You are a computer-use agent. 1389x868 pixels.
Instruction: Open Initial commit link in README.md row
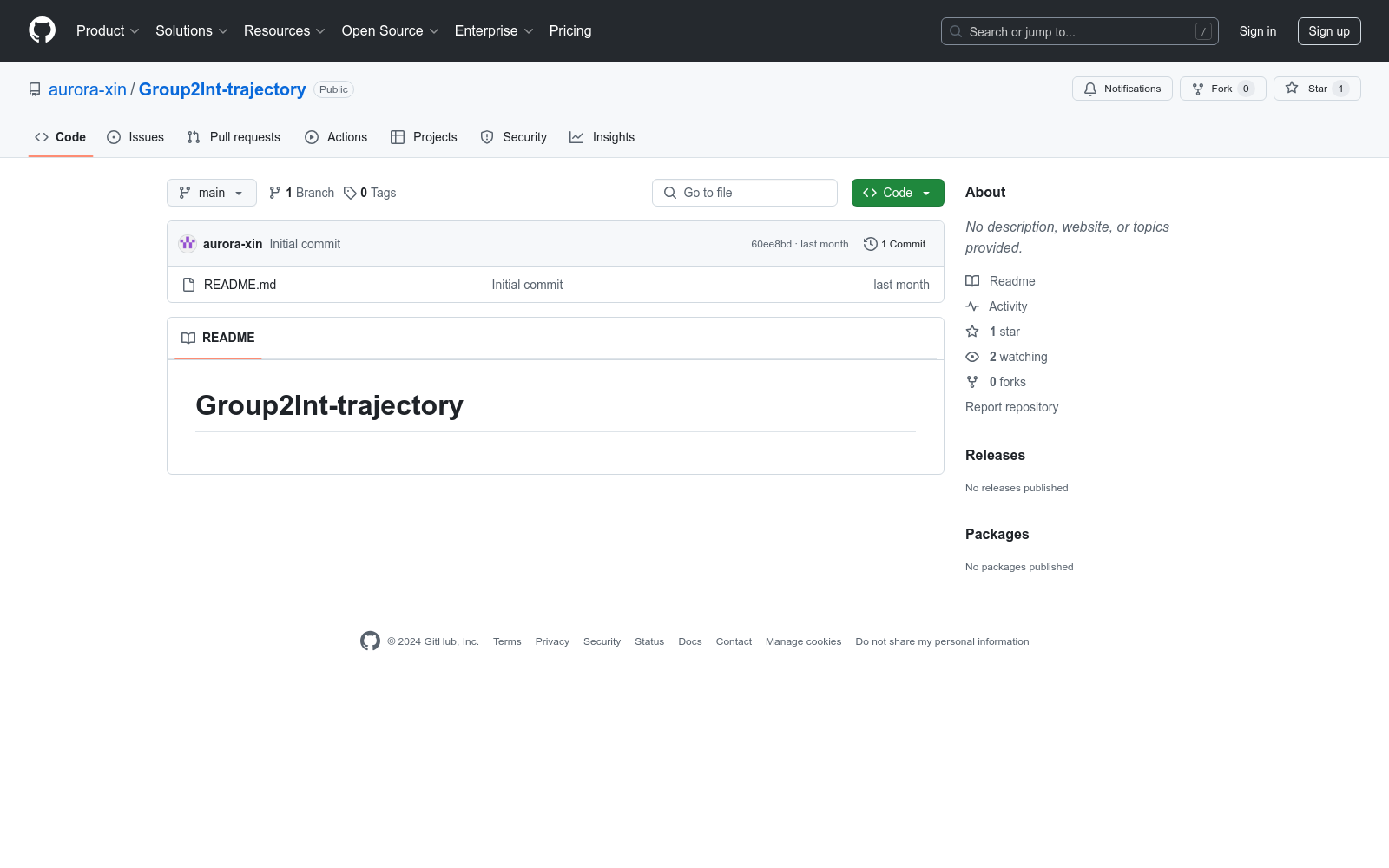point(527,285)
